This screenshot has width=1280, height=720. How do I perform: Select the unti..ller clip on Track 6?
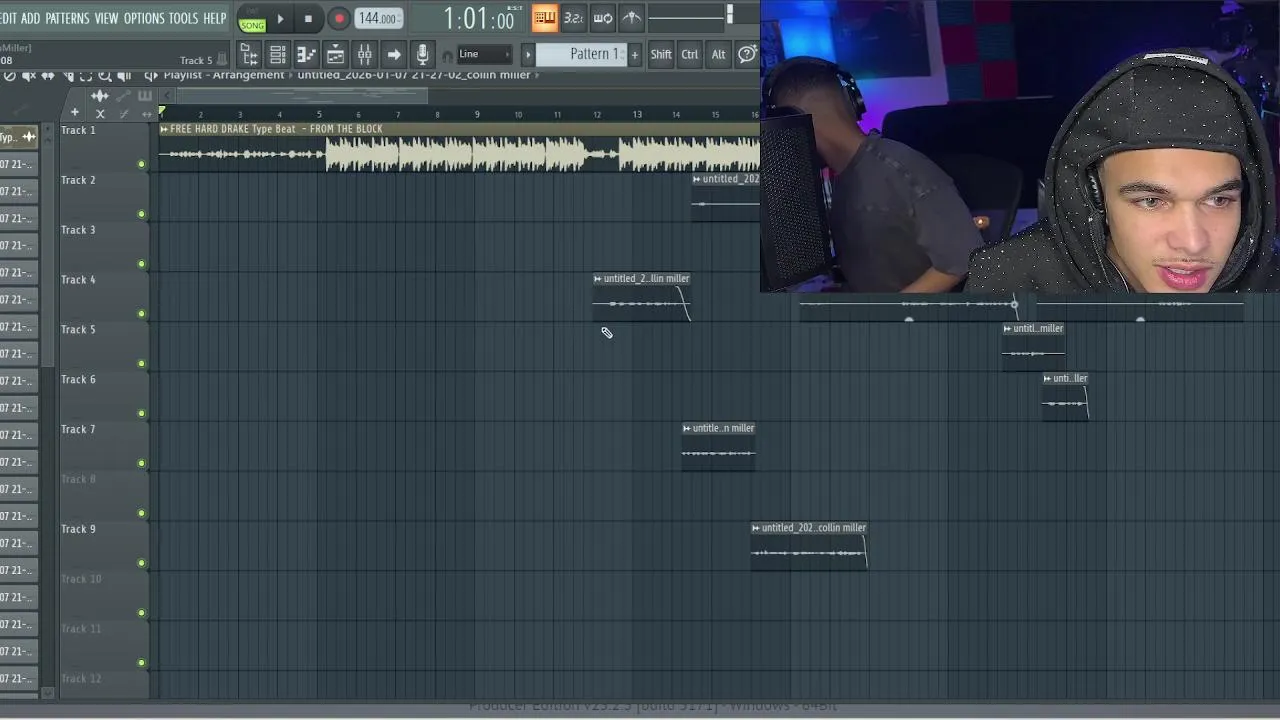pos(1065,397)
